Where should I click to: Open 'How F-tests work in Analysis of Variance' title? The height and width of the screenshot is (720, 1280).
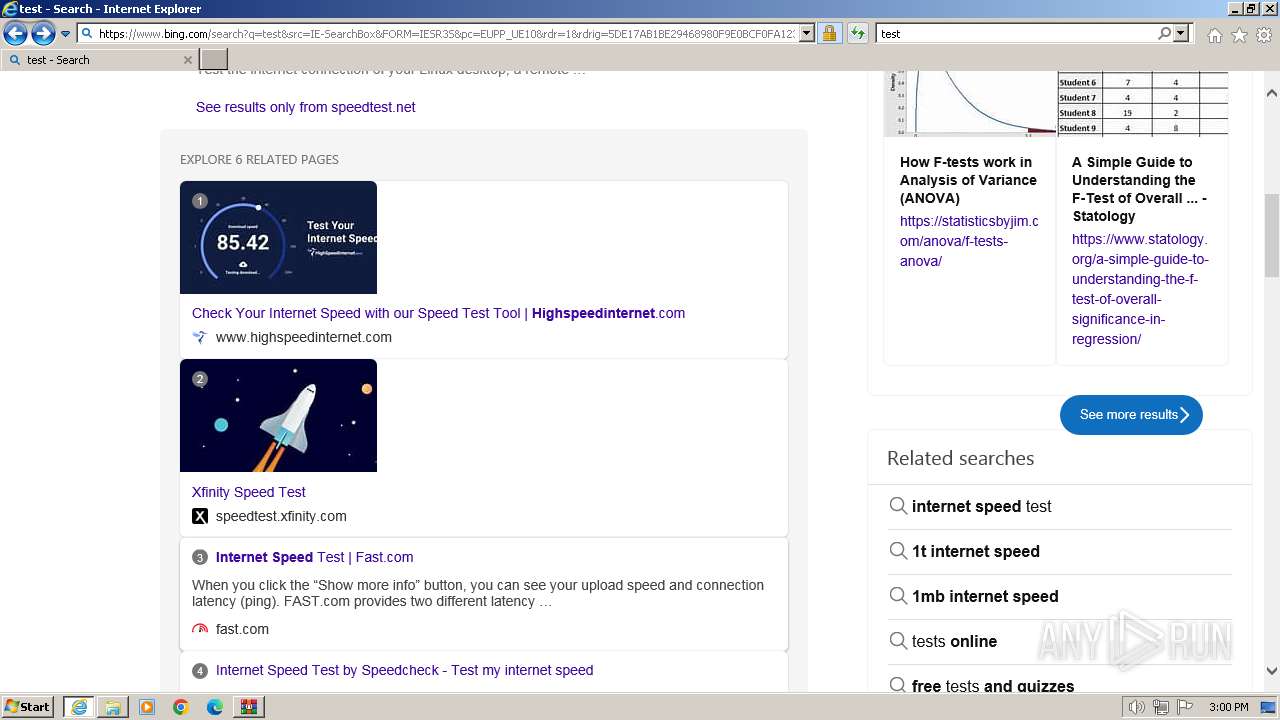968,180
